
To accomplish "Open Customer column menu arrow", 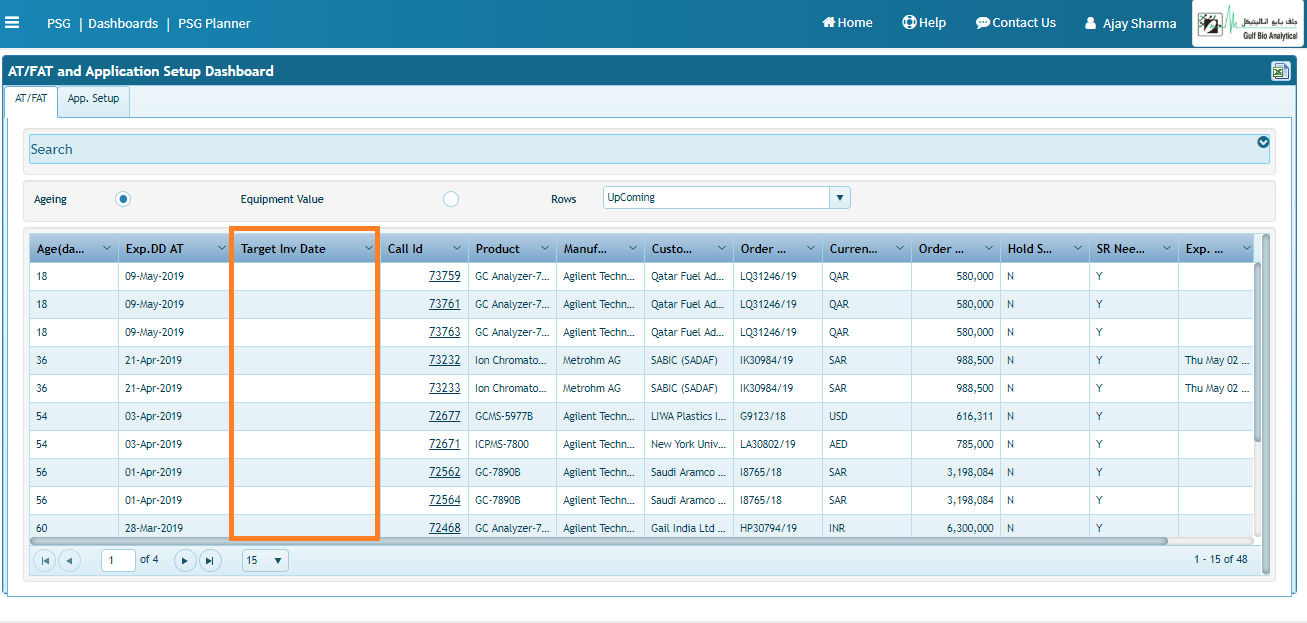I will coord(721,248).
